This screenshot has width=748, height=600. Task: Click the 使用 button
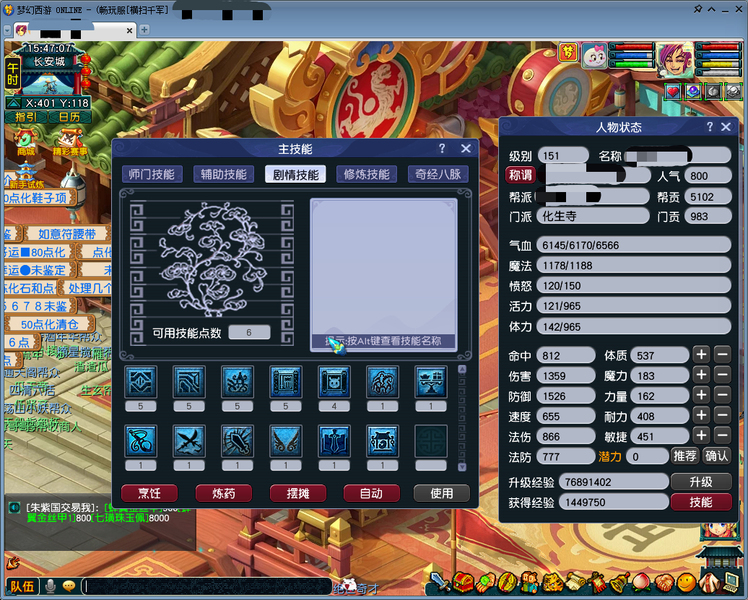pyautogui.click(x=442, y=493)
